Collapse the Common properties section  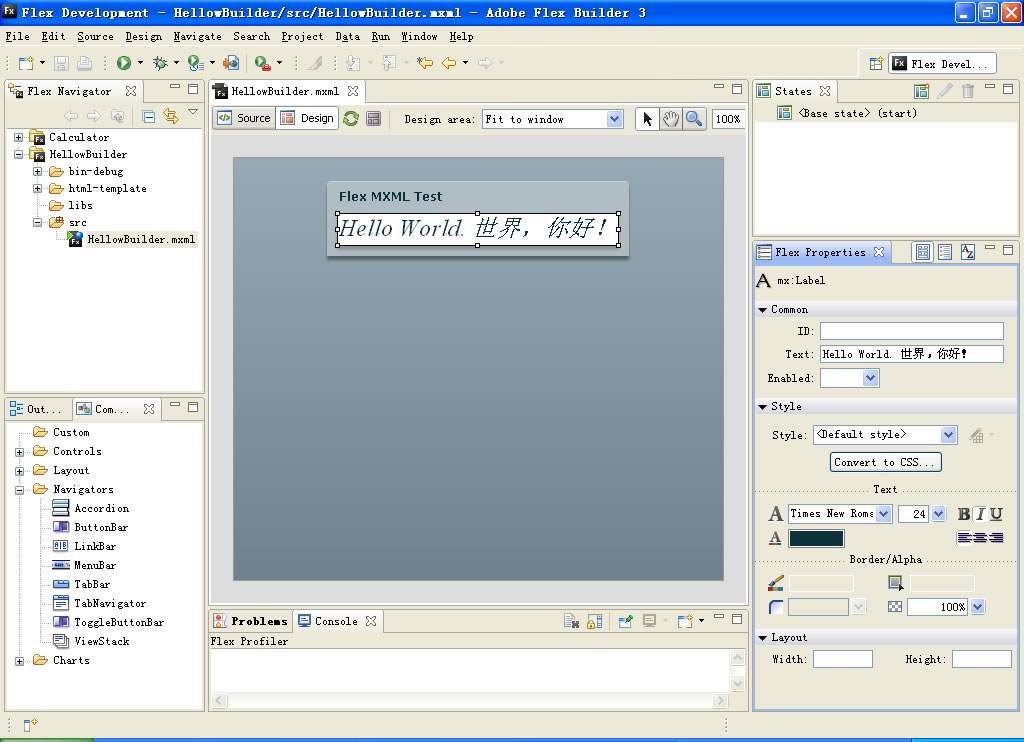(x=762, y=310)
